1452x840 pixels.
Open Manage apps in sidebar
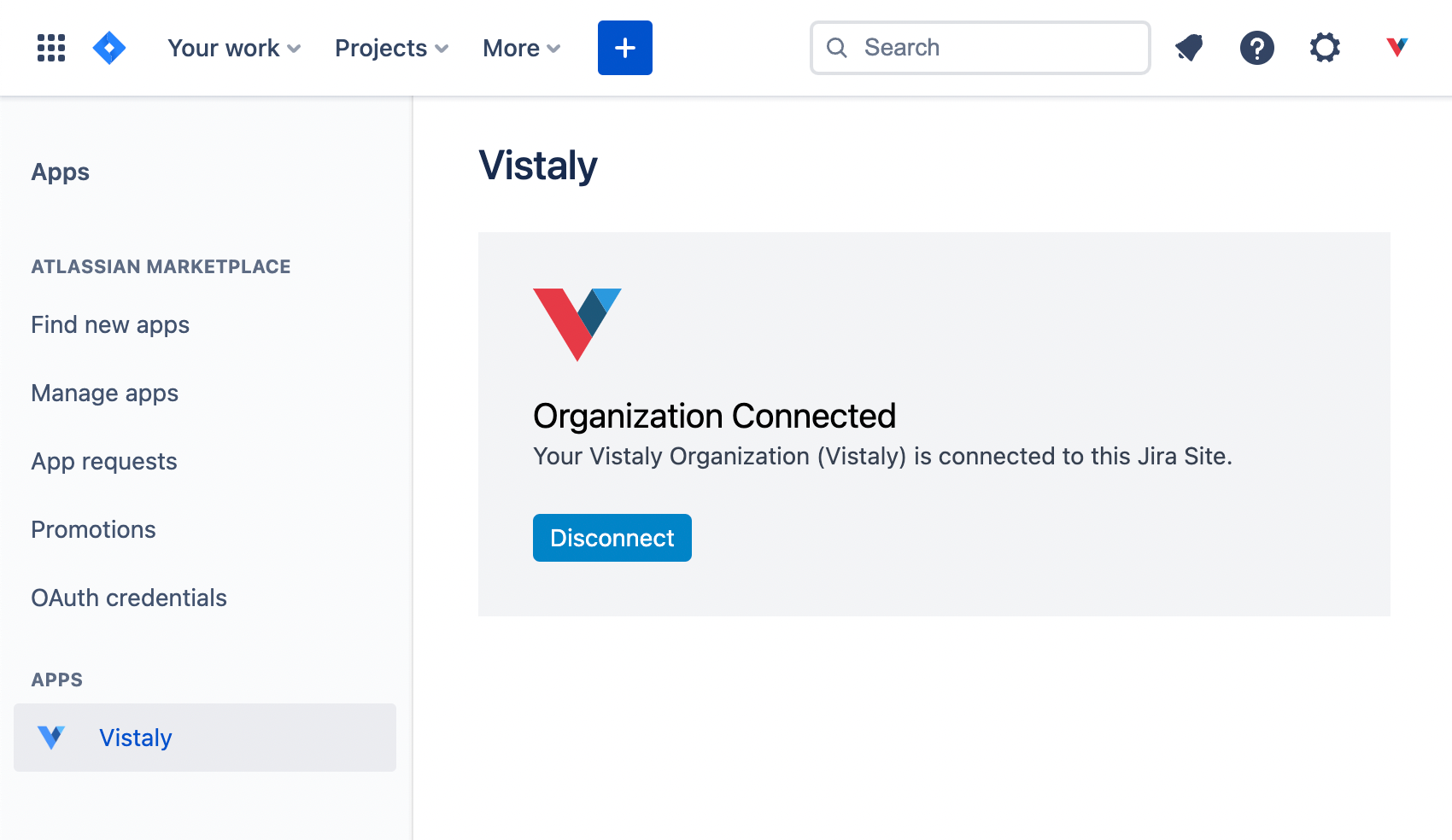click(105, 394)
